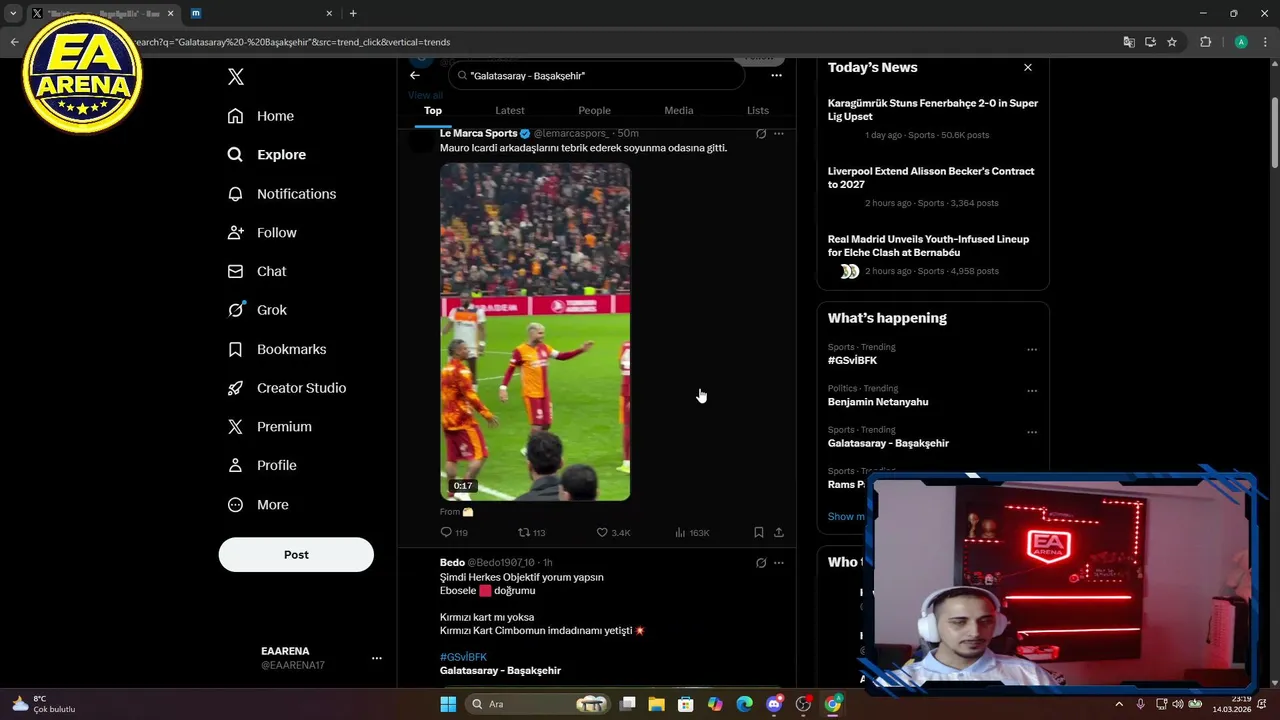
Task: Click the install app icon in address bar
Action: [x=1150, y=42]
